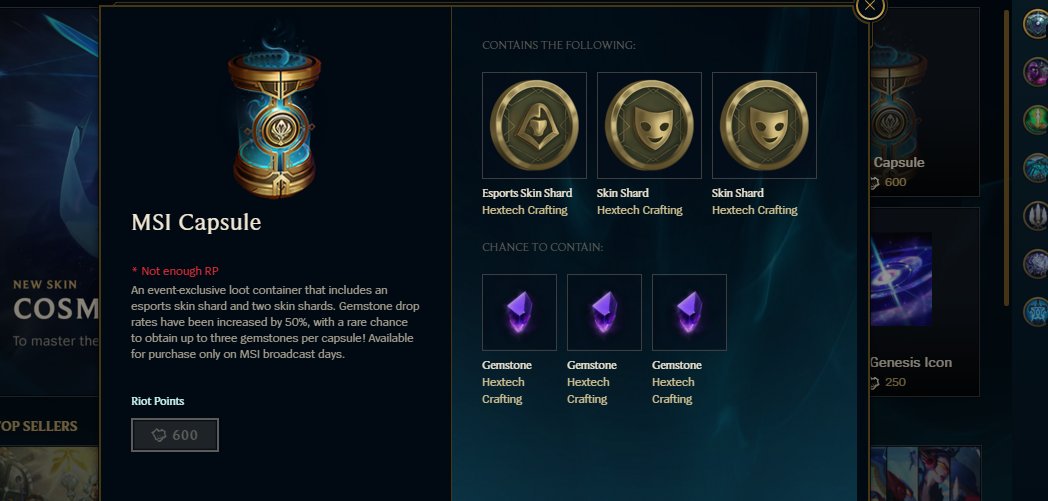Click the top sellers thumbnail at bottom left
Viewport: 1048px width, 501px height.
pyautogui.click(x=49, y=474)
